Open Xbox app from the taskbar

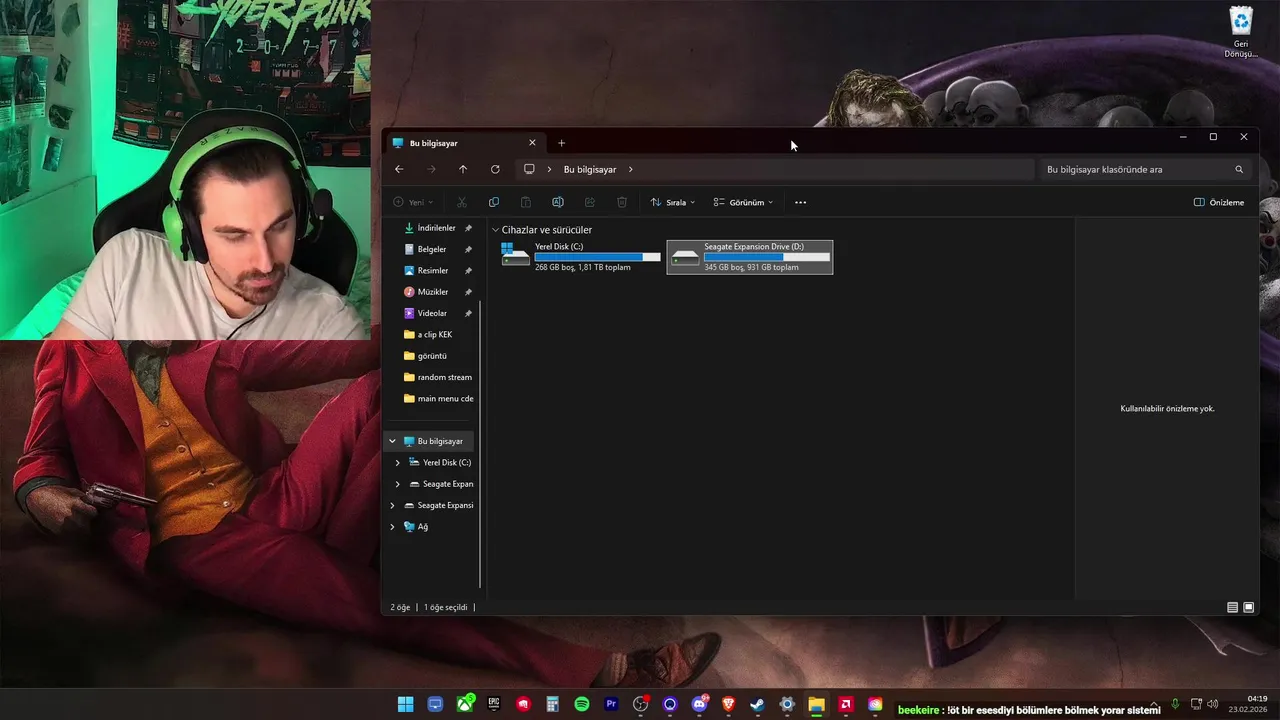coord(465,704)
